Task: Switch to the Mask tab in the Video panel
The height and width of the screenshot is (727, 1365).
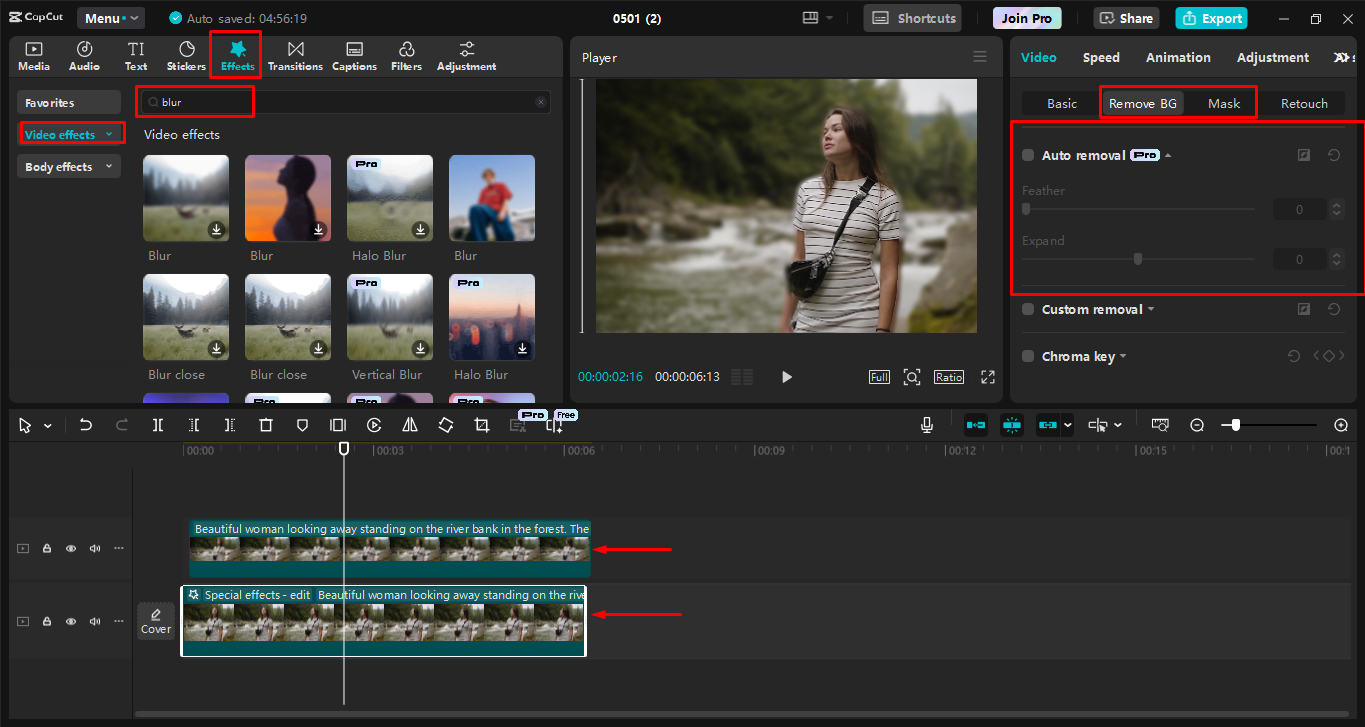Action: 1224,103
